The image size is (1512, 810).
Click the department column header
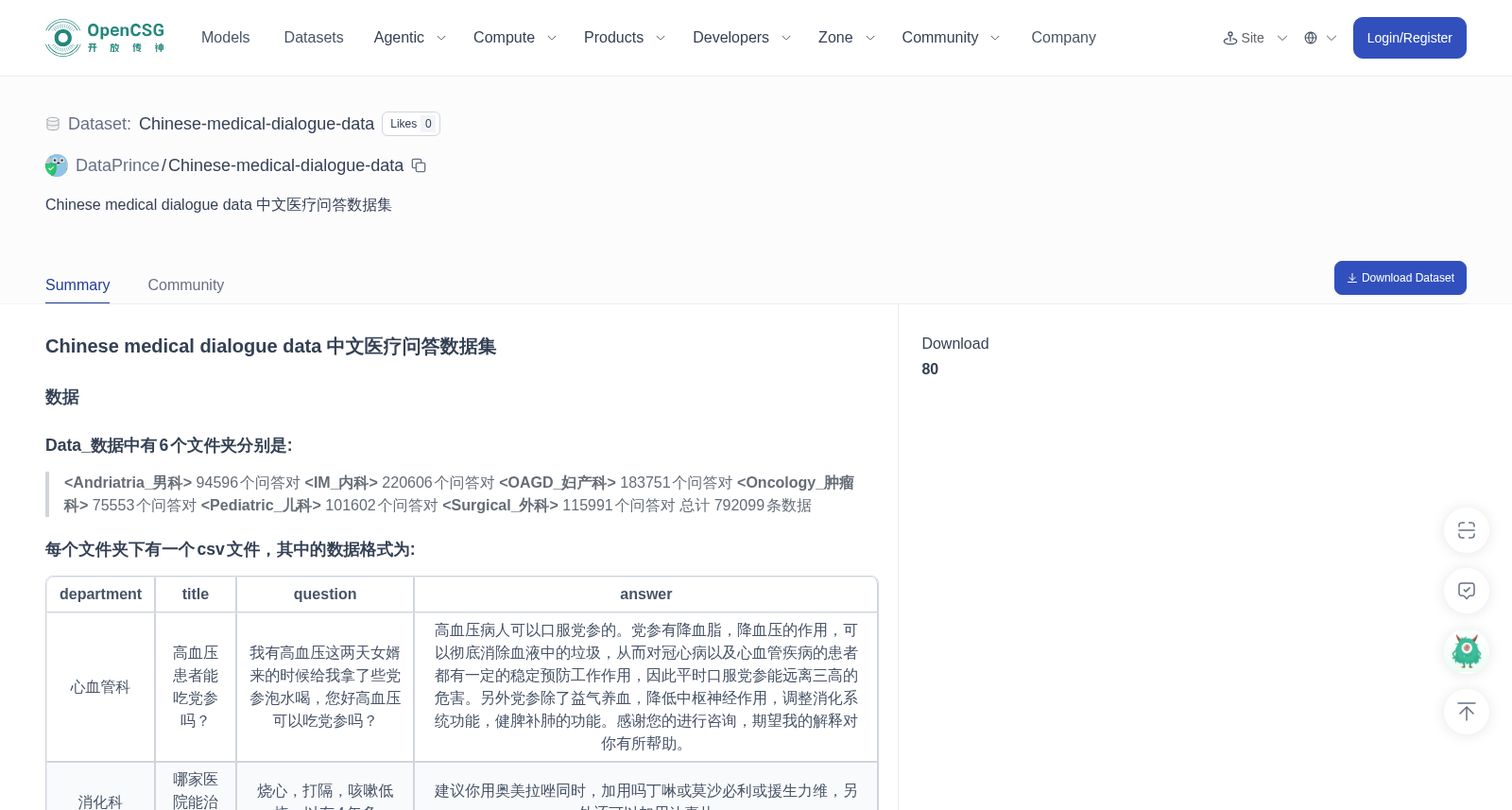click(x=100, y=595)
